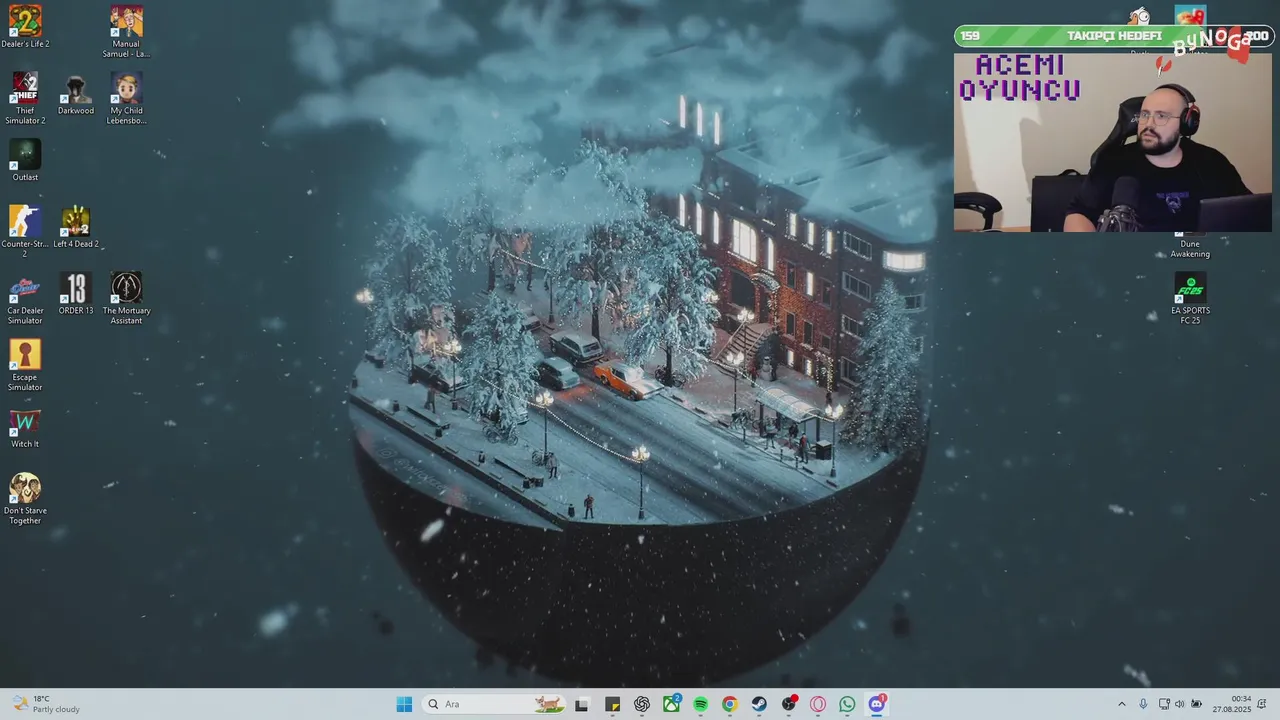This screenshot has height=720, width=1280.
Task: Switch to Spotify from the taskbar
Action: [700, 704]
